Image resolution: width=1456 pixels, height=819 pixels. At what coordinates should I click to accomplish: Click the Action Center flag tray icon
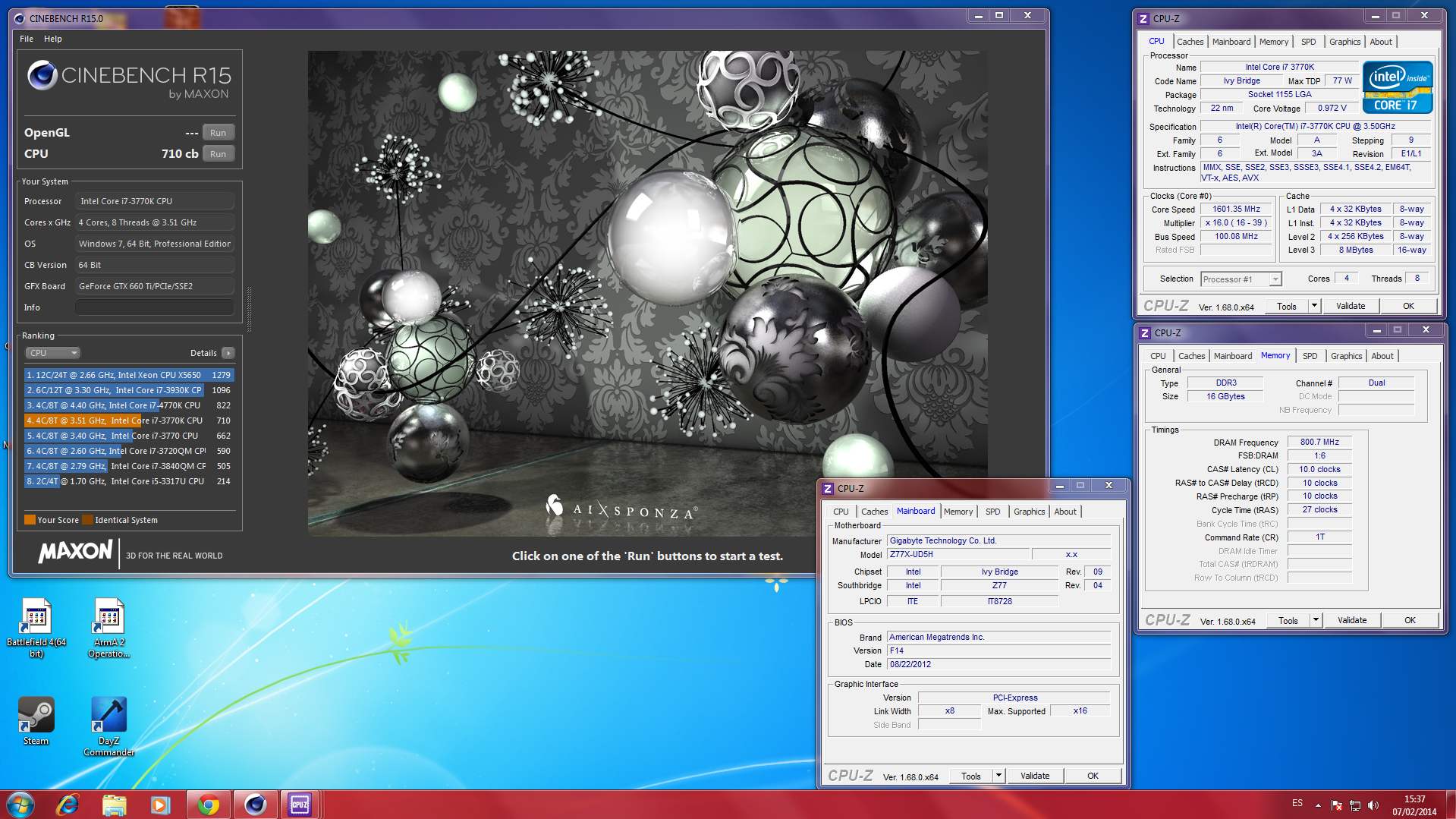[x=1337, y=805]
